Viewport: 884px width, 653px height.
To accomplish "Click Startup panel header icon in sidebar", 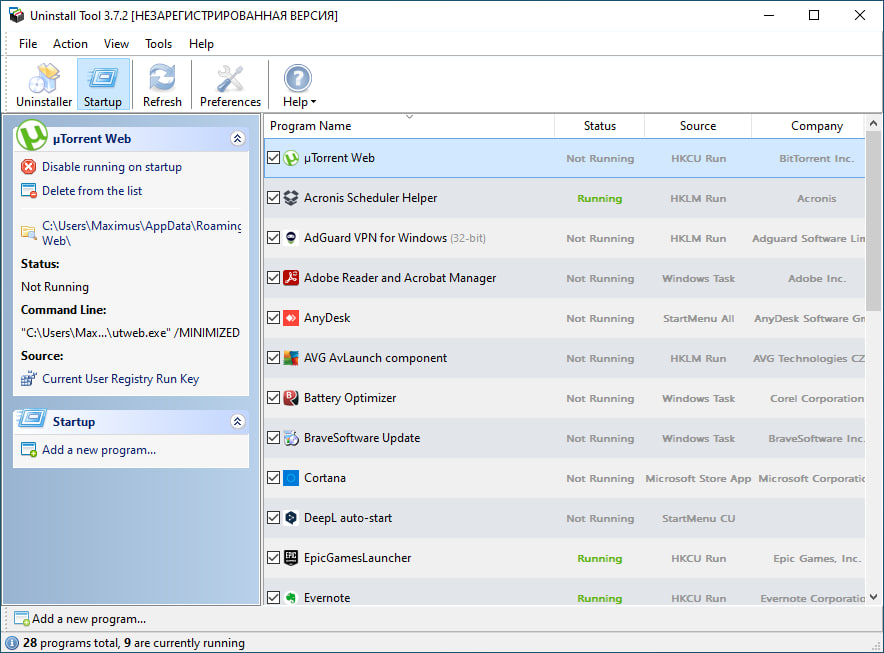I will (x=32, y=418).
